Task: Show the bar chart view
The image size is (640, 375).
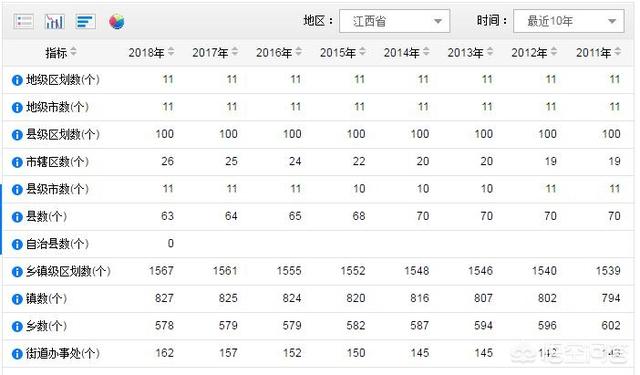Action: click(54, 22)
